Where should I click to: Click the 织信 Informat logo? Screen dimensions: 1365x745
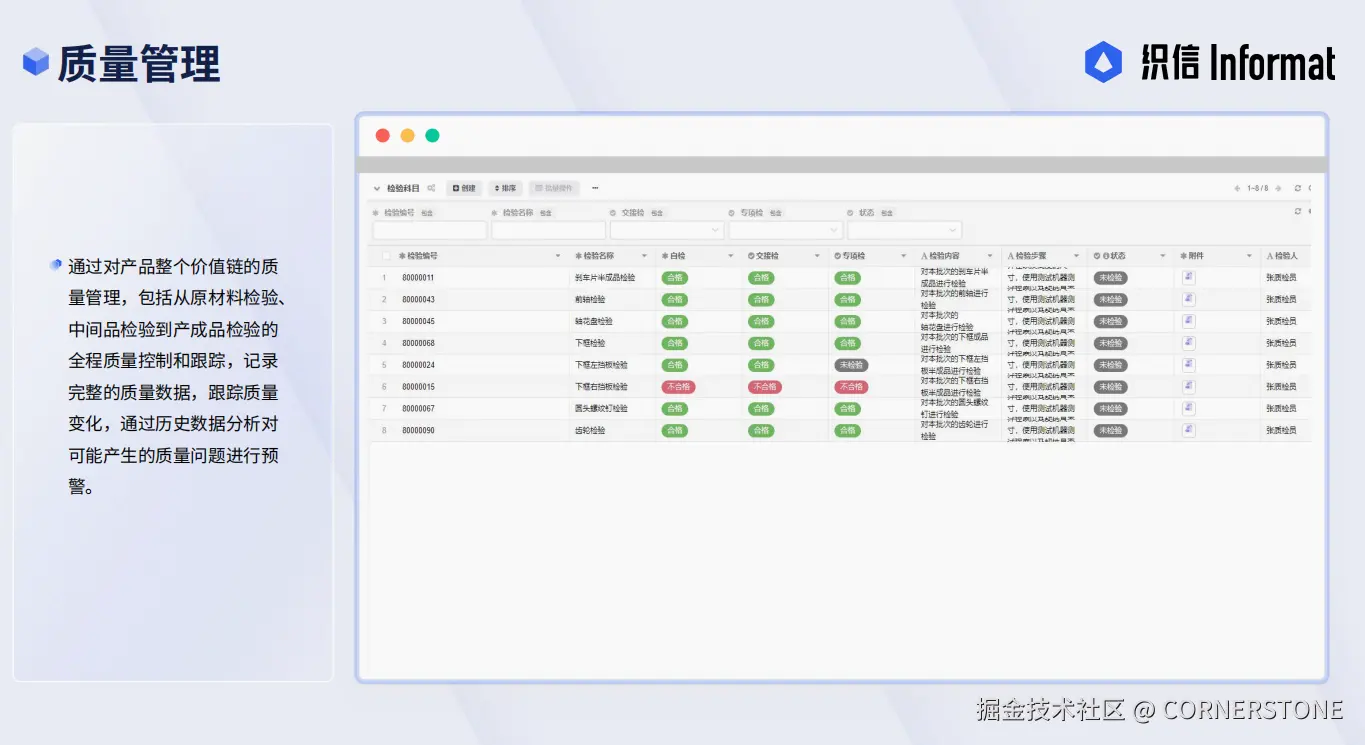pos(1210,62)
